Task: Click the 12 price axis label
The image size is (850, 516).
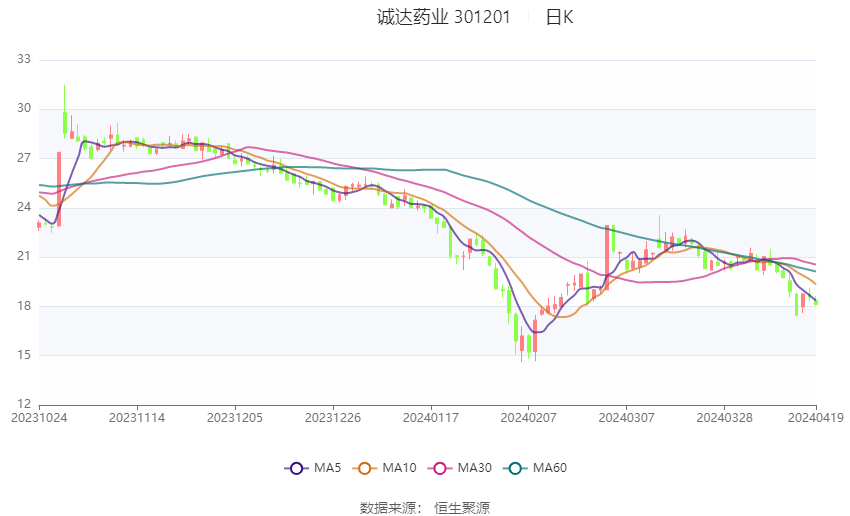Action: coord(24,404)
